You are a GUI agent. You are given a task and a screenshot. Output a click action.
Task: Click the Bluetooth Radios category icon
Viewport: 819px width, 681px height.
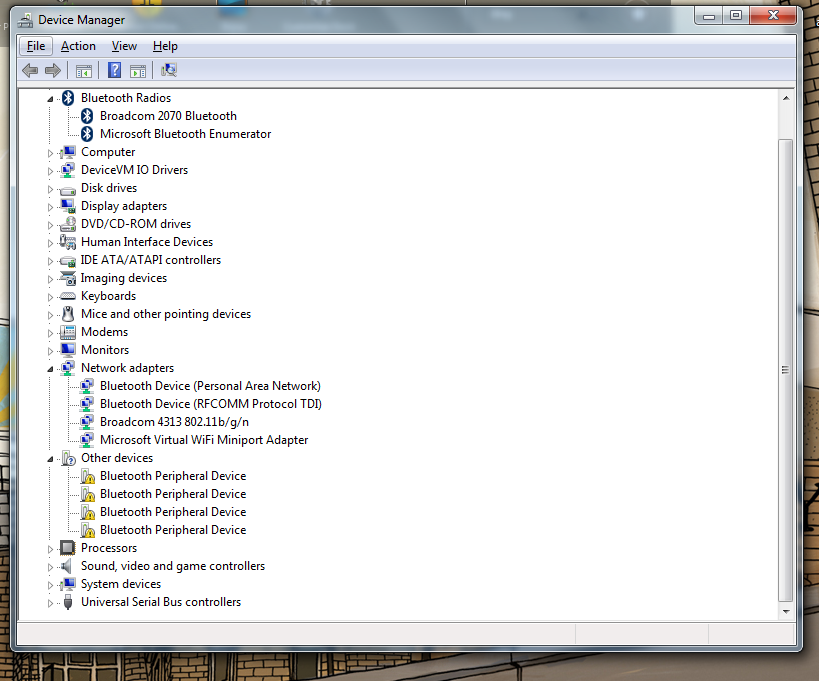pyautogui.click(x=68, y=98)
